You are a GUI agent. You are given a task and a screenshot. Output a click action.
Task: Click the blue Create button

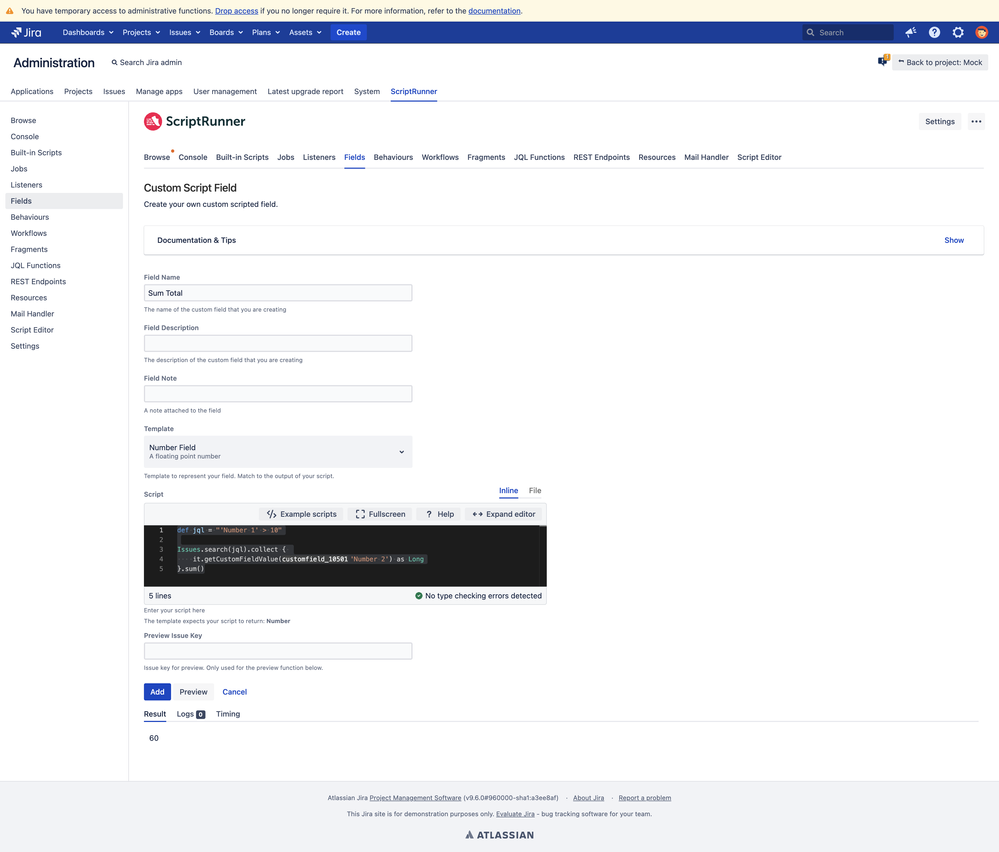coord(349,32)
